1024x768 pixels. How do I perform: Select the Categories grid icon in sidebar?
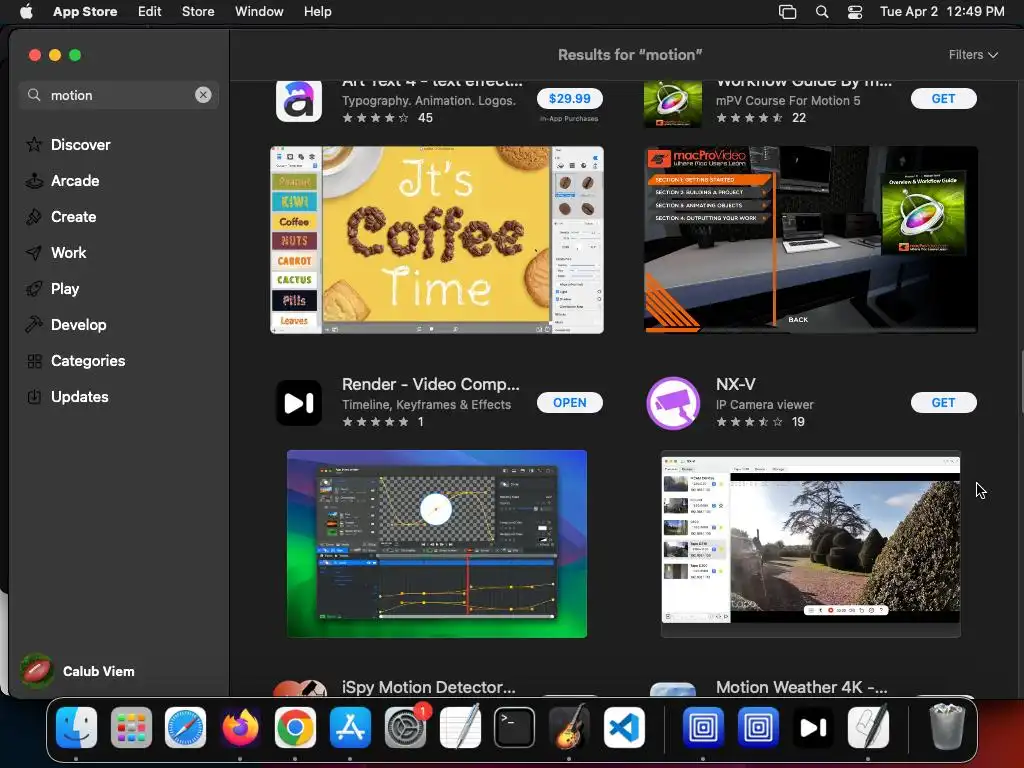34,360
